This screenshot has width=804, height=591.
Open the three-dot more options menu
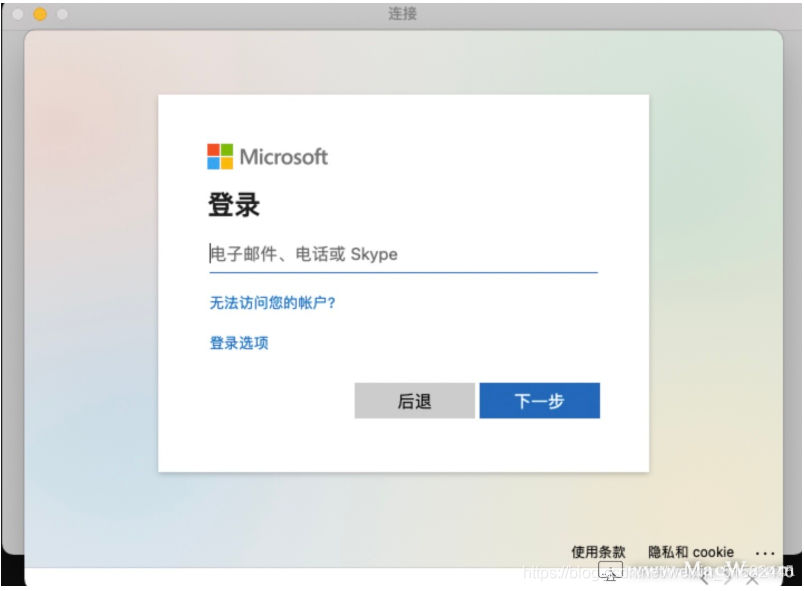point(765,554)
